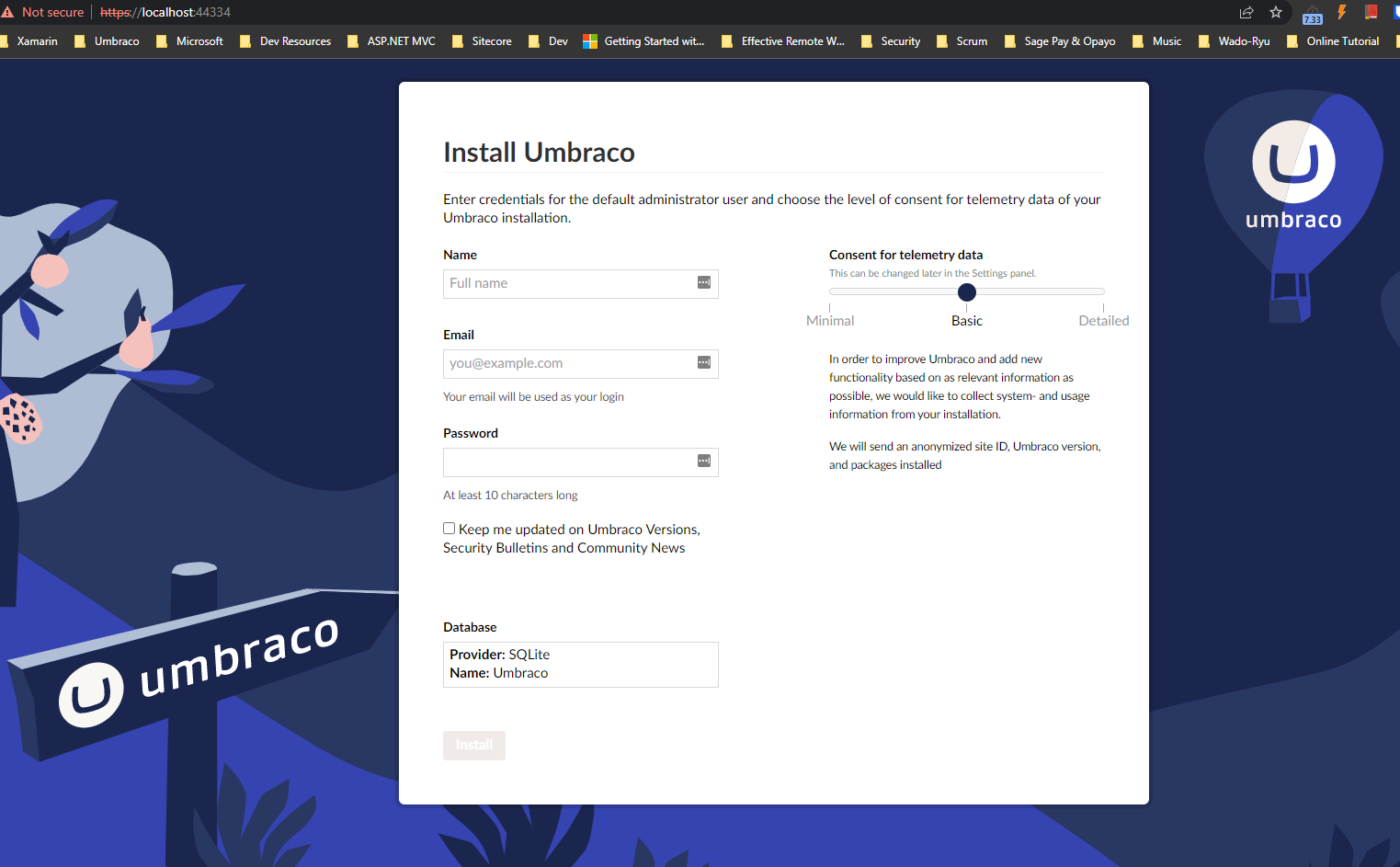
Task: Open the Online Tutorial bookmarks folder
Action: pyautogui.click(x=1333, y=41)
